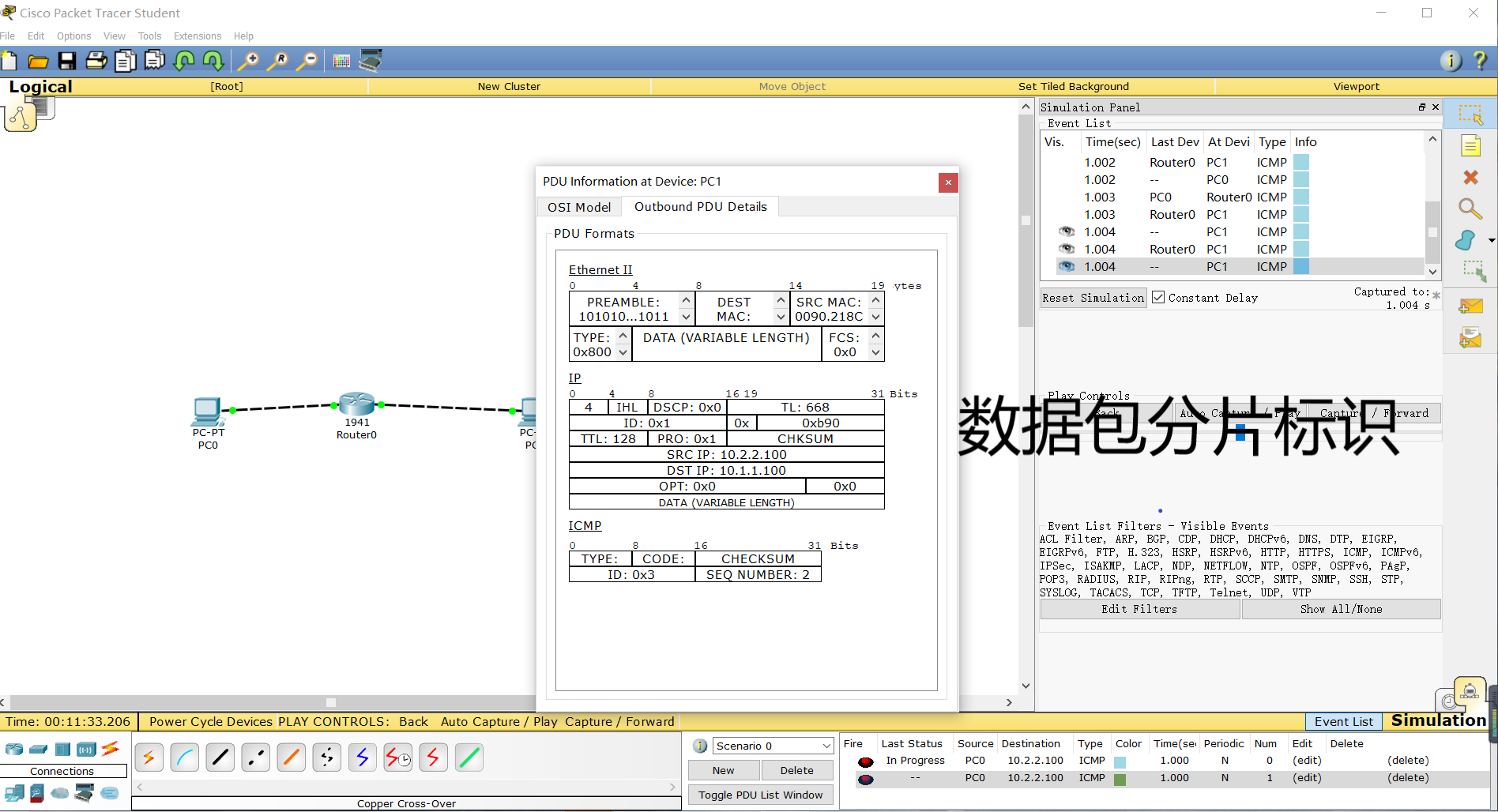Image resolution: width=1498 pixels, height=812 pixels.
Task: Select the Add Complex PDU envelope
Action: pyautogui.click(x=1470, y=337)
